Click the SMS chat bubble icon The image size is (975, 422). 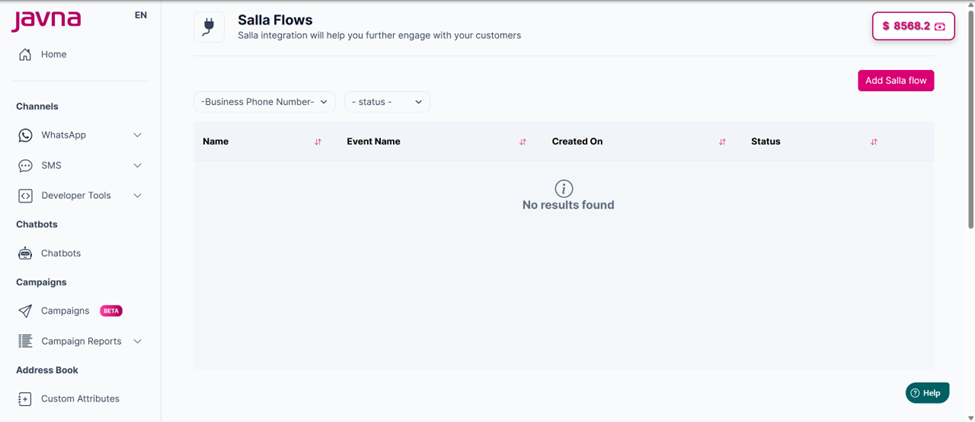pyautogui.click(x=25, y=165)
